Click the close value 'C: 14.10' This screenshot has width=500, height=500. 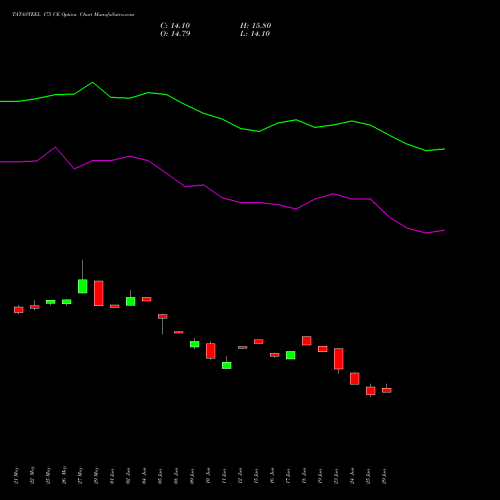[175, 26]
